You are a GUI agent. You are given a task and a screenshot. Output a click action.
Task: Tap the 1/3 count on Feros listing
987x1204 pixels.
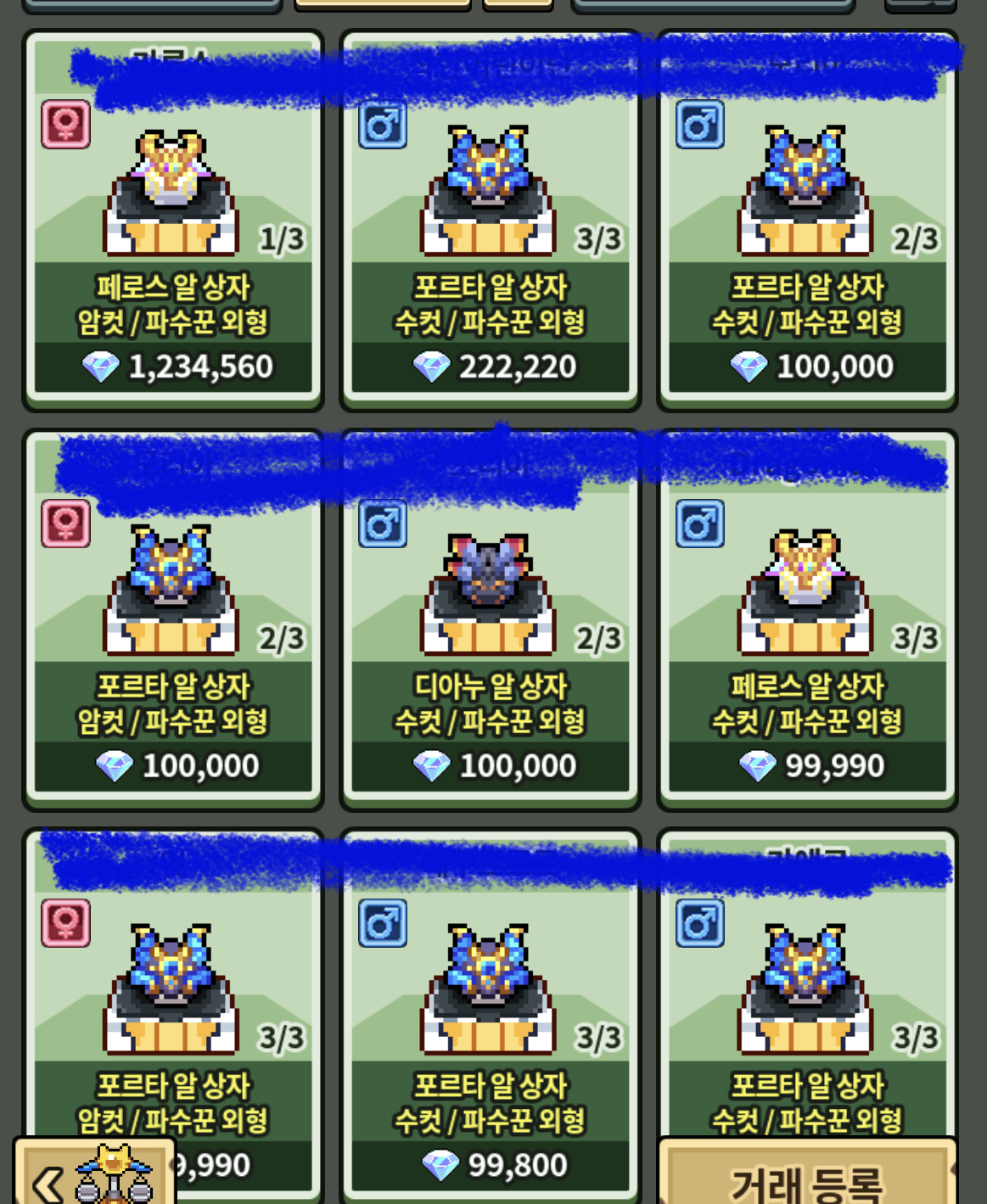click(x=282, y=239)
